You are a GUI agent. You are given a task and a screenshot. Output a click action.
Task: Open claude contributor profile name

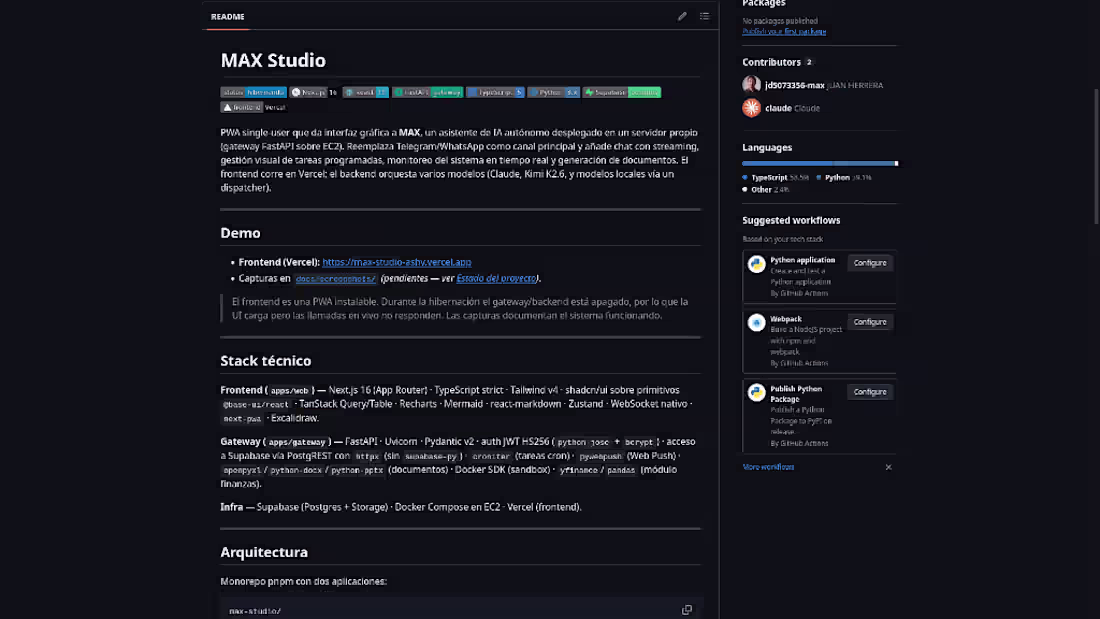click(778, 108)
